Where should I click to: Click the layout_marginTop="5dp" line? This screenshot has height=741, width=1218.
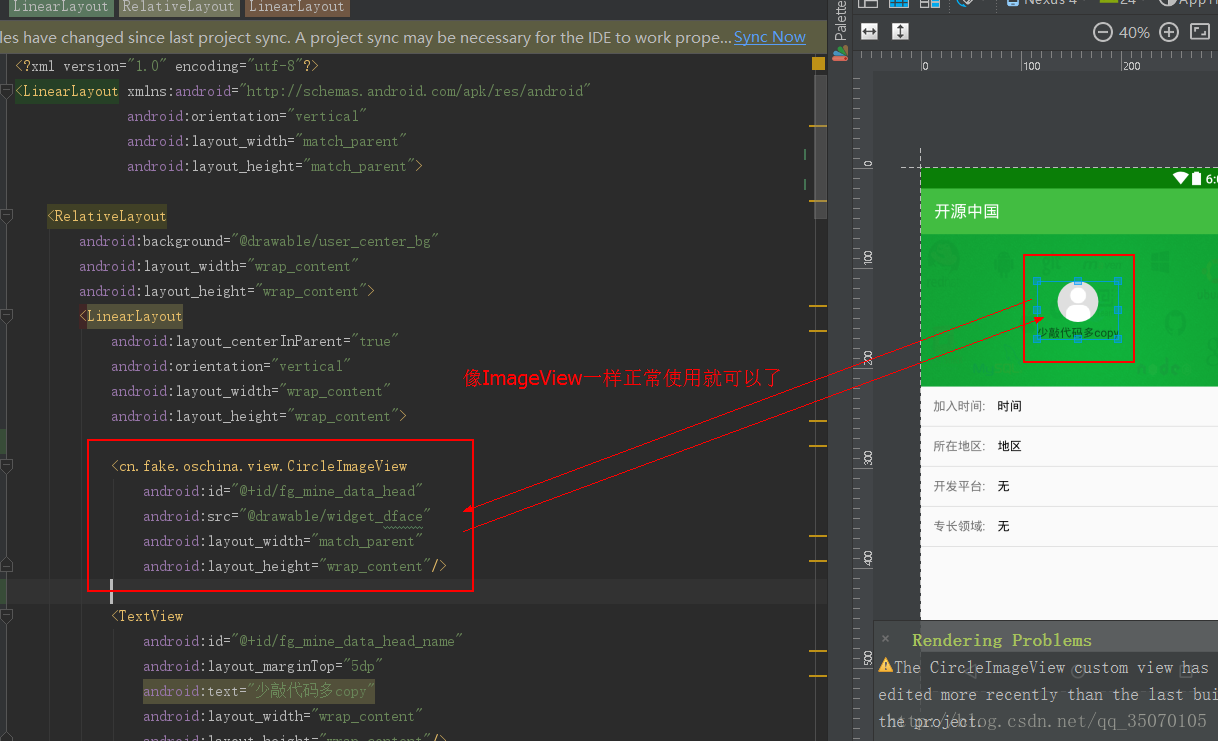click(263, 666)
